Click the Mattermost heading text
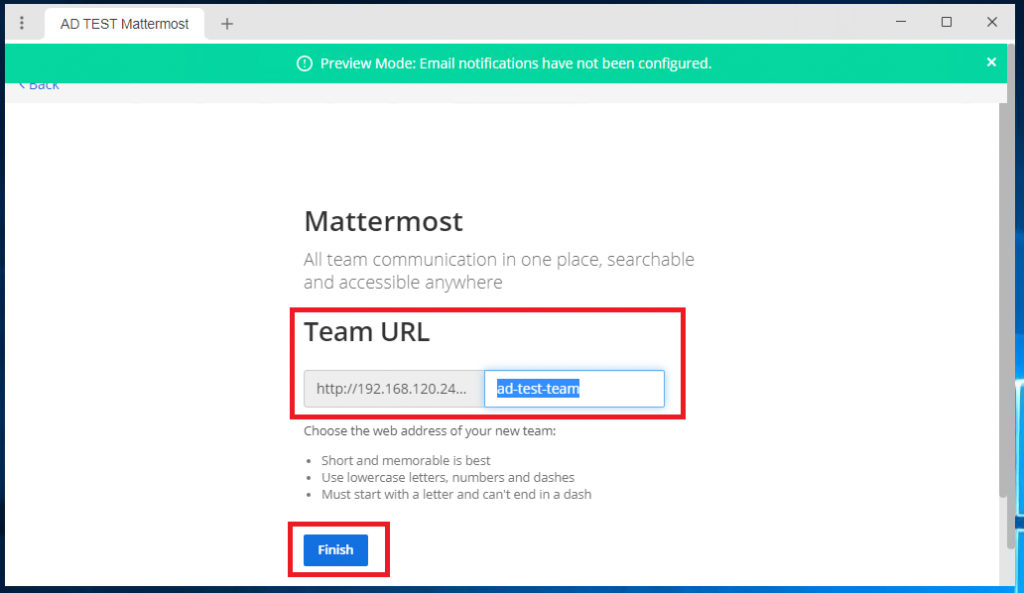The width and height of the screenshot is (1024, 593). [x=383, y=221]
